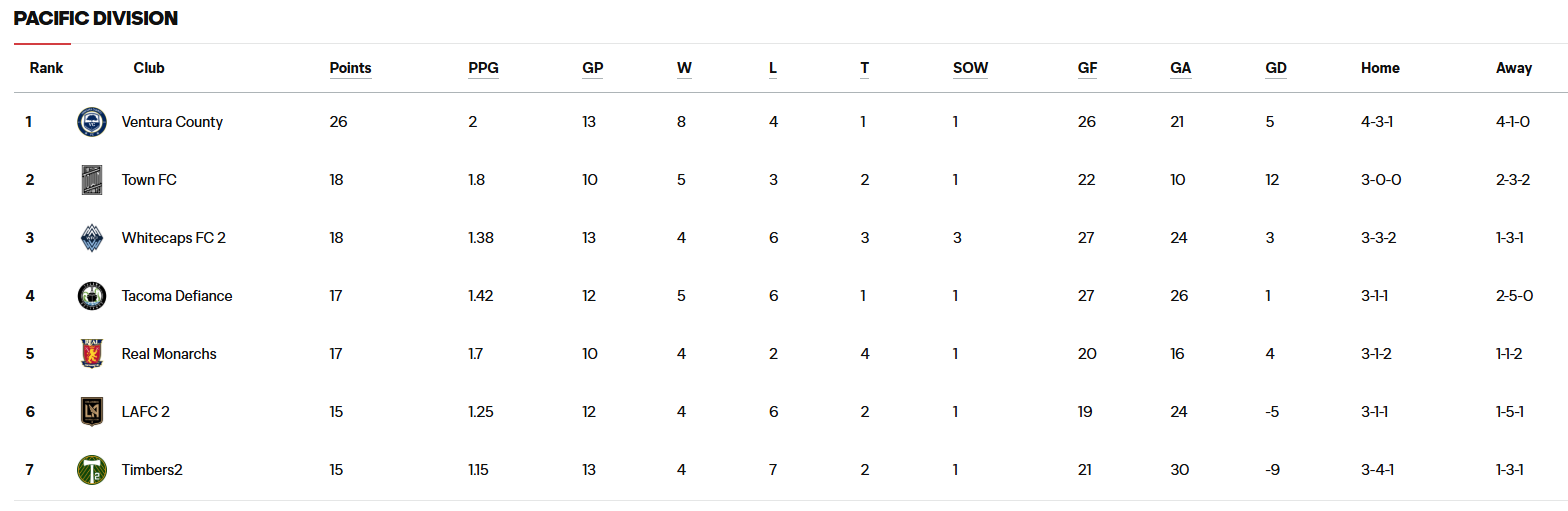The height and width of the screenshot is (511, 1568).
Task: Sort table by Points column header
Action: [350, 68]
